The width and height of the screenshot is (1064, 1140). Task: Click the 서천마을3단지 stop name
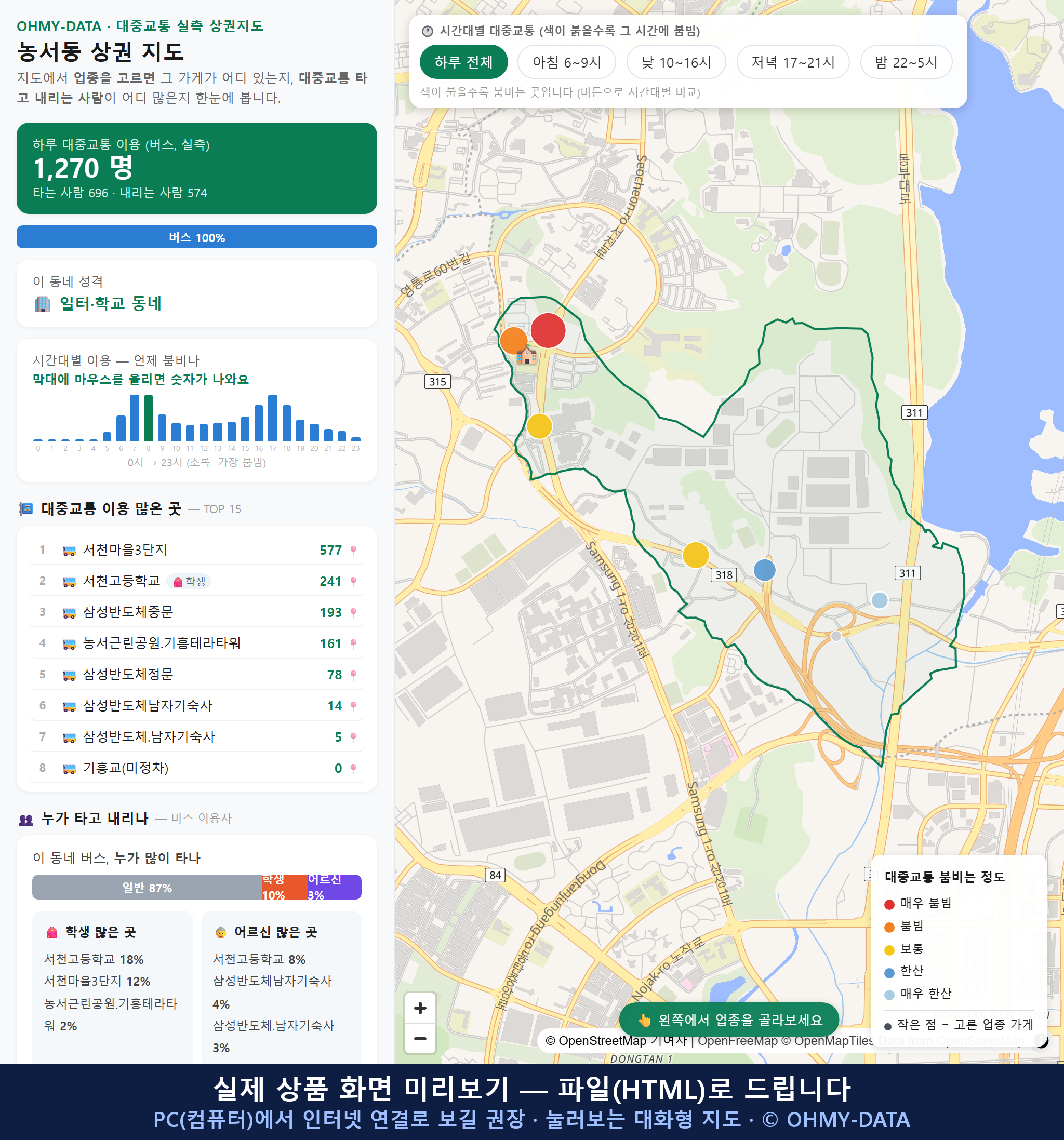click(125, 550)
